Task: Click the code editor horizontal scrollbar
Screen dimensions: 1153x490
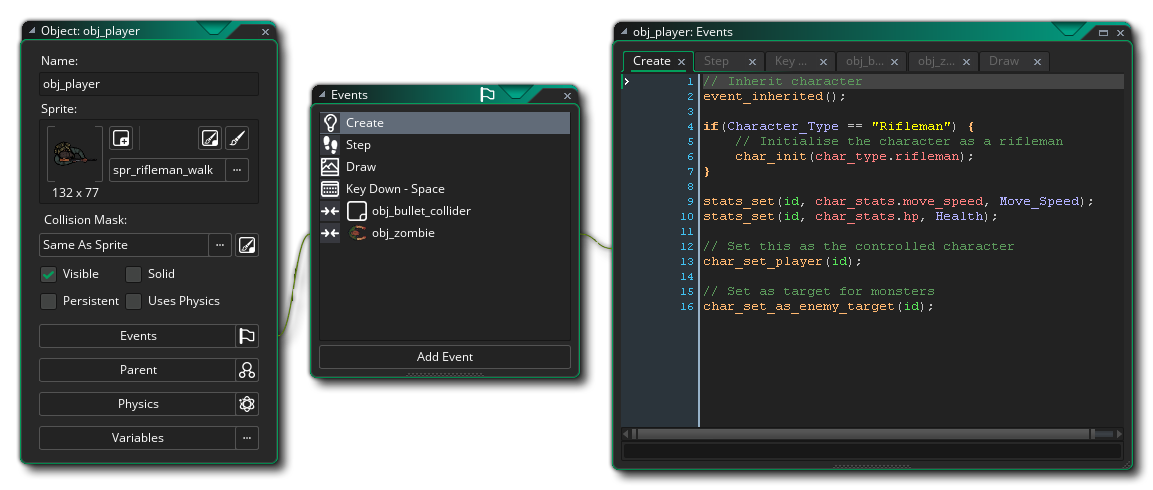Action: click(x=860, y=434)
